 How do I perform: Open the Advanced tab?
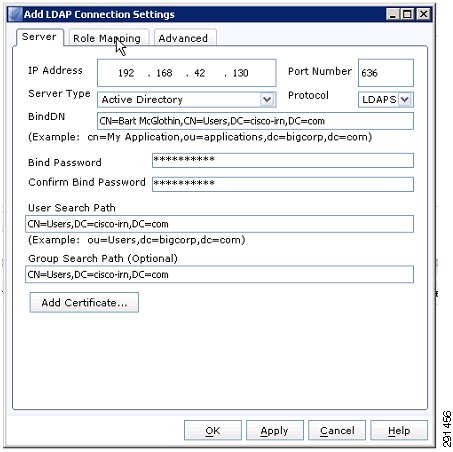(x=183, y=38)
